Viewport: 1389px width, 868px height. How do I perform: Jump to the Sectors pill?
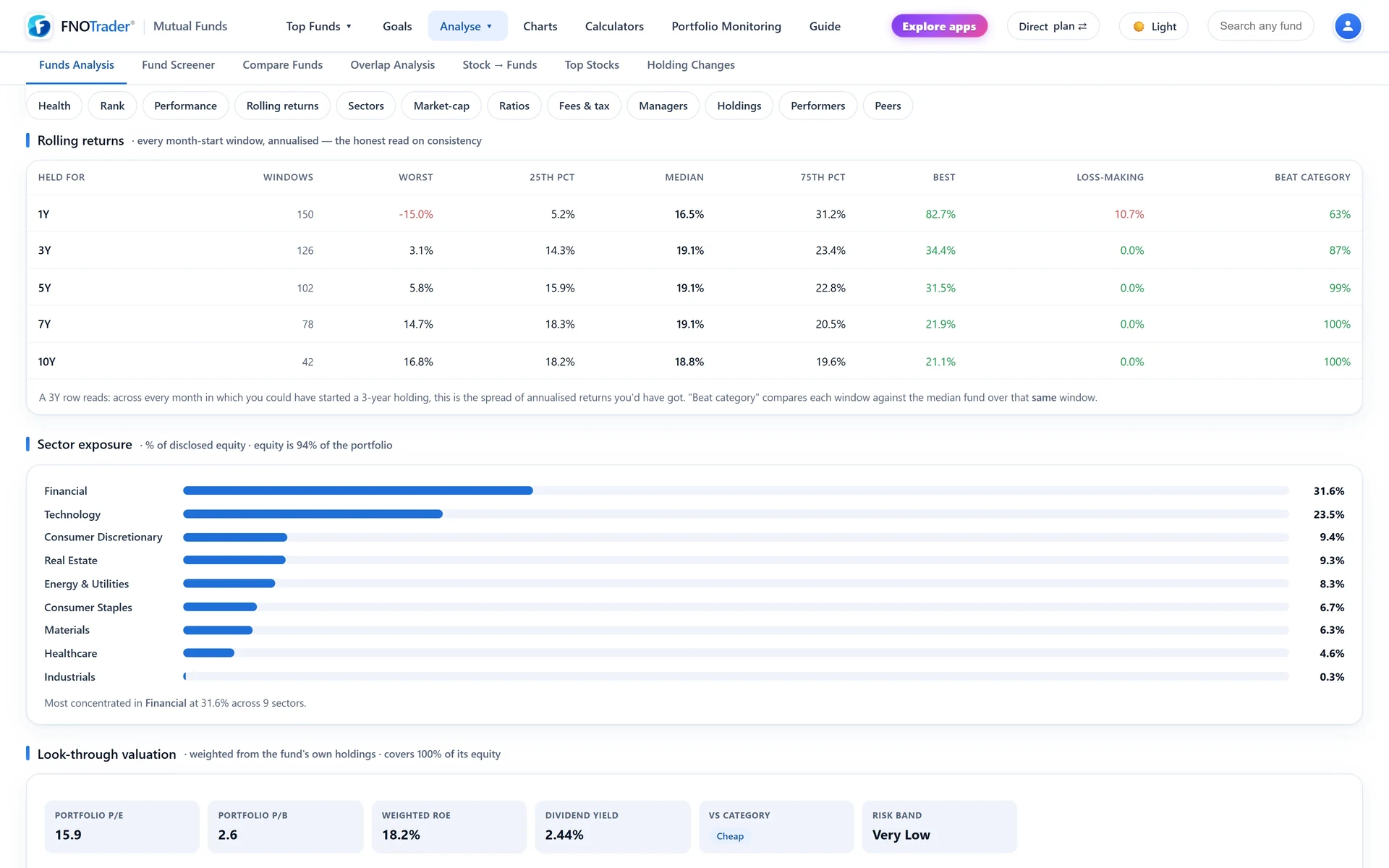366,106
